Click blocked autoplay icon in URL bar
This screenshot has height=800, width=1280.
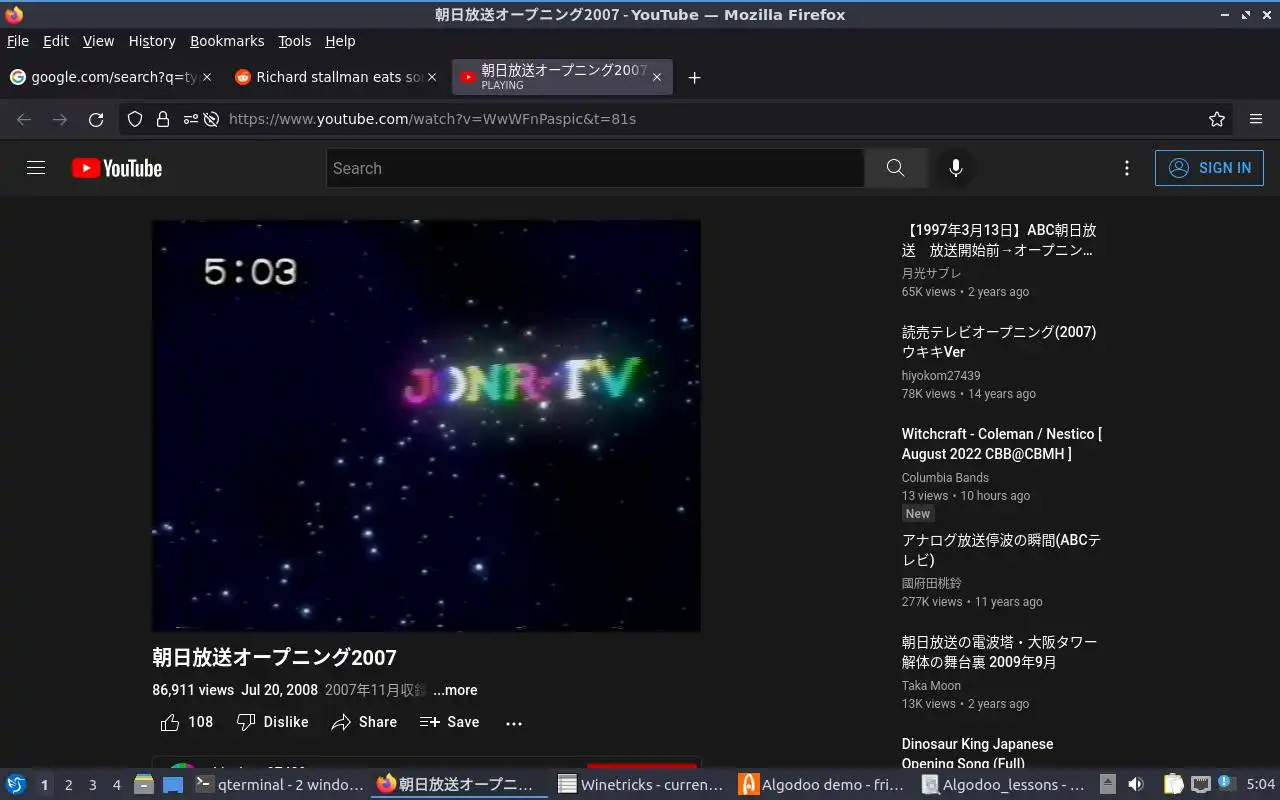(211, 119)
